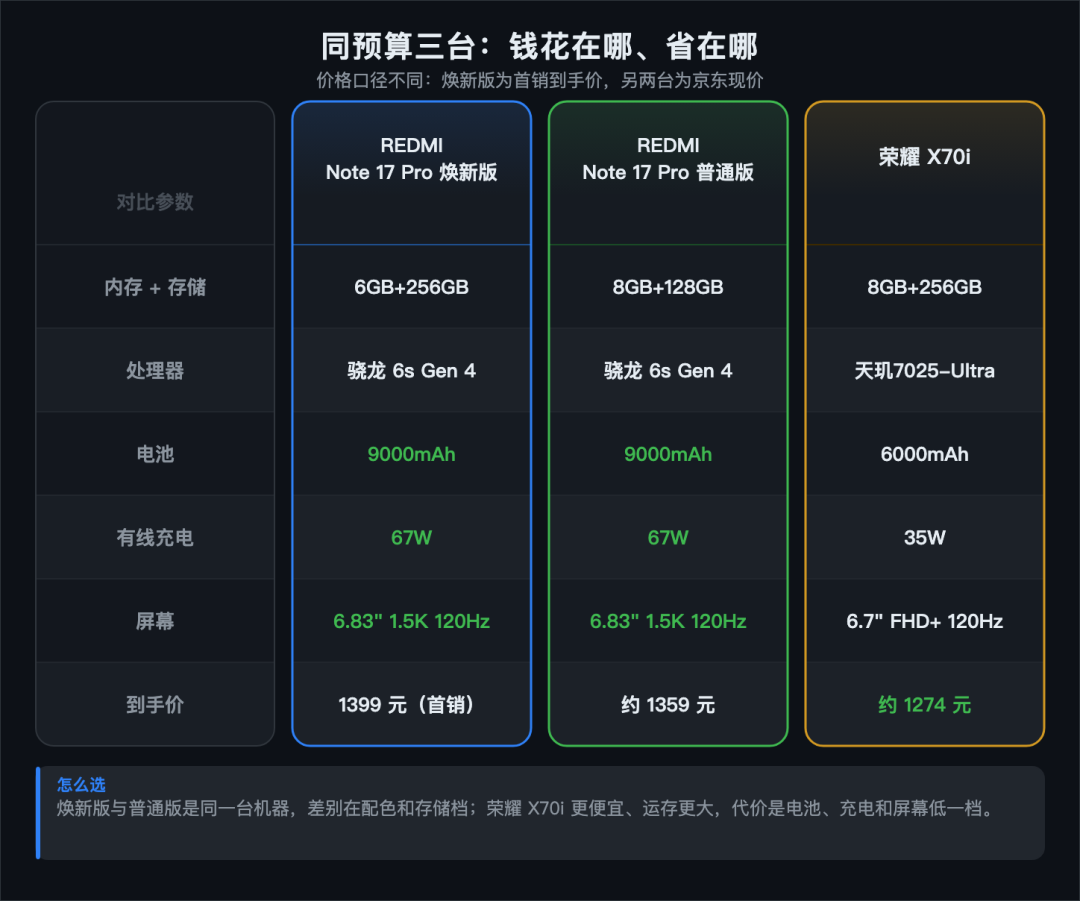Screen dimensions: 1080x901
Task: Select the 屏幕 row label
Action: point(155,621)
